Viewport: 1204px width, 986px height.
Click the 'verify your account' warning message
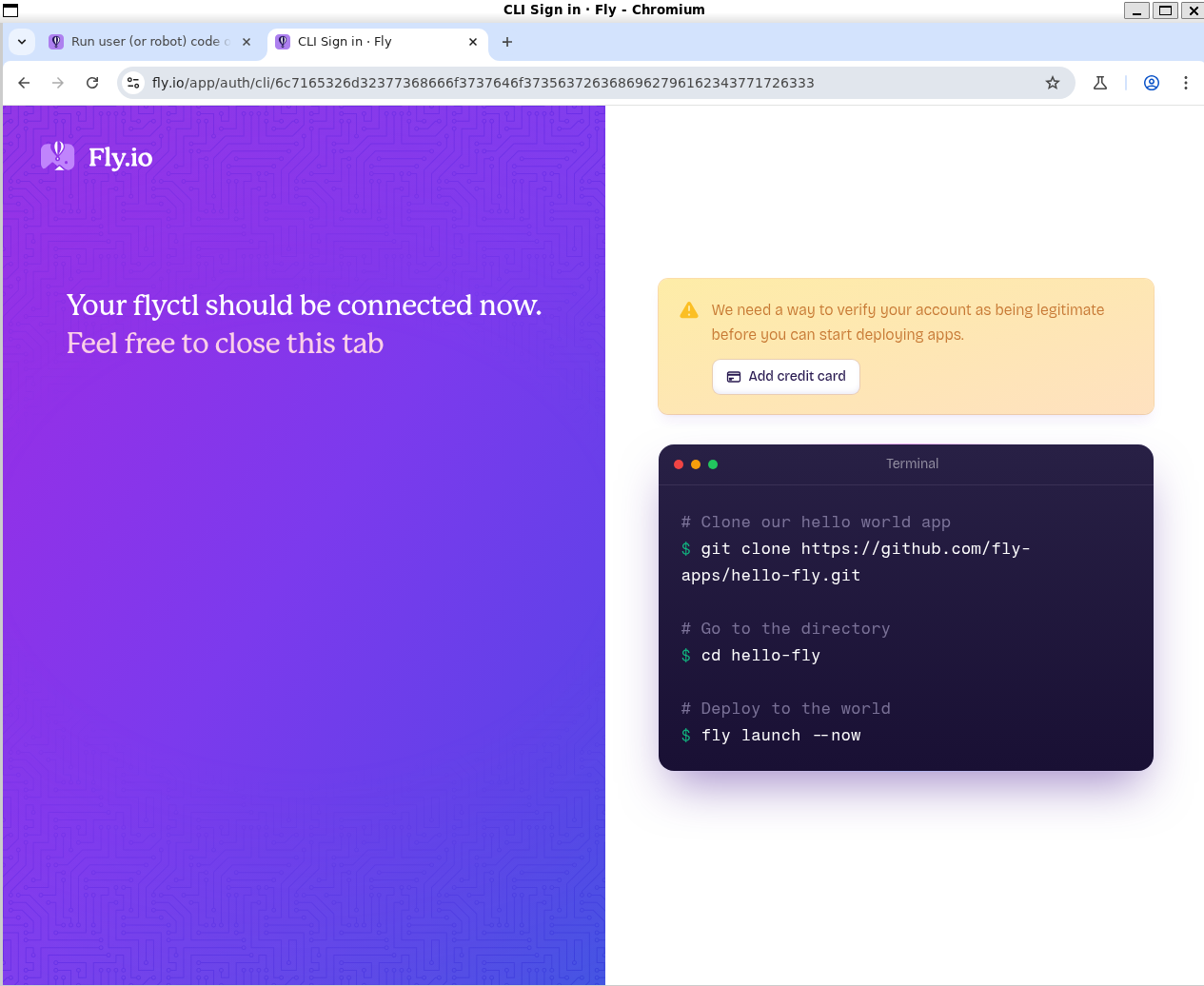point(908,323)
